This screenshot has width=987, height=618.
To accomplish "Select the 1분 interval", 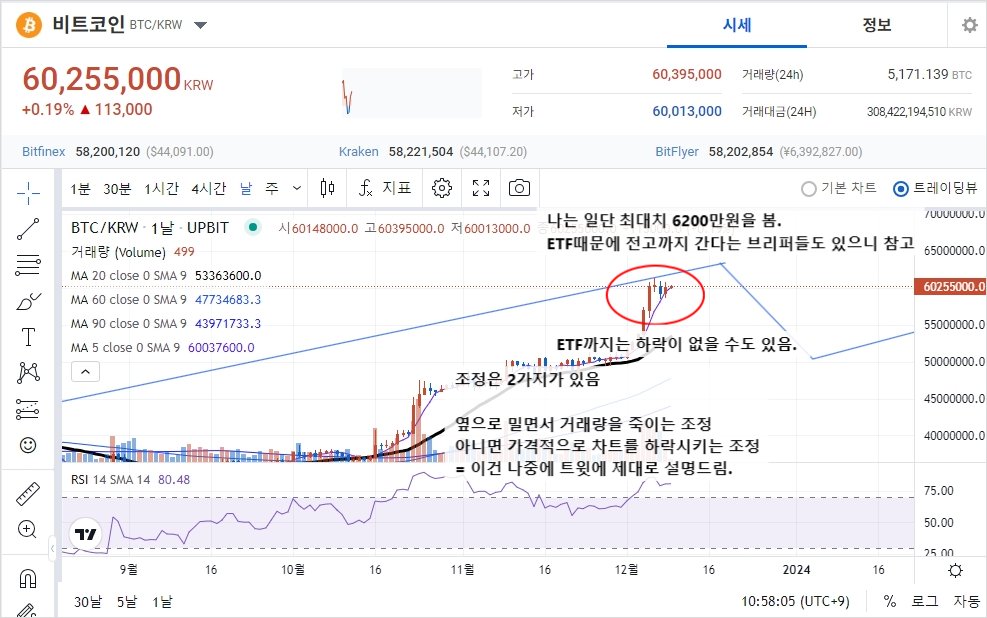I will pyautogui.click(x=81, y=188).
